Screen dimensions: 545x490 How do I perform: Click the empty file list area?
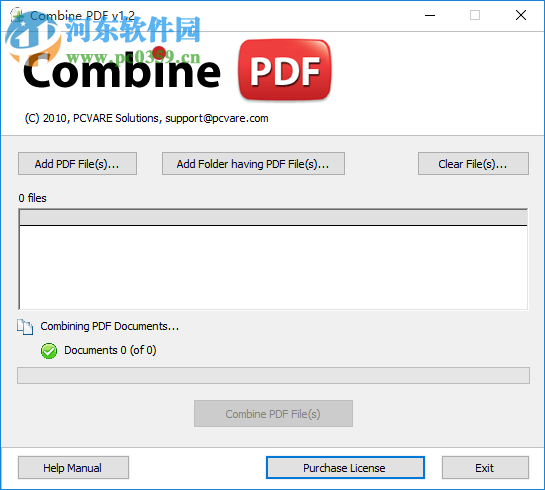[x=273, y=267]
